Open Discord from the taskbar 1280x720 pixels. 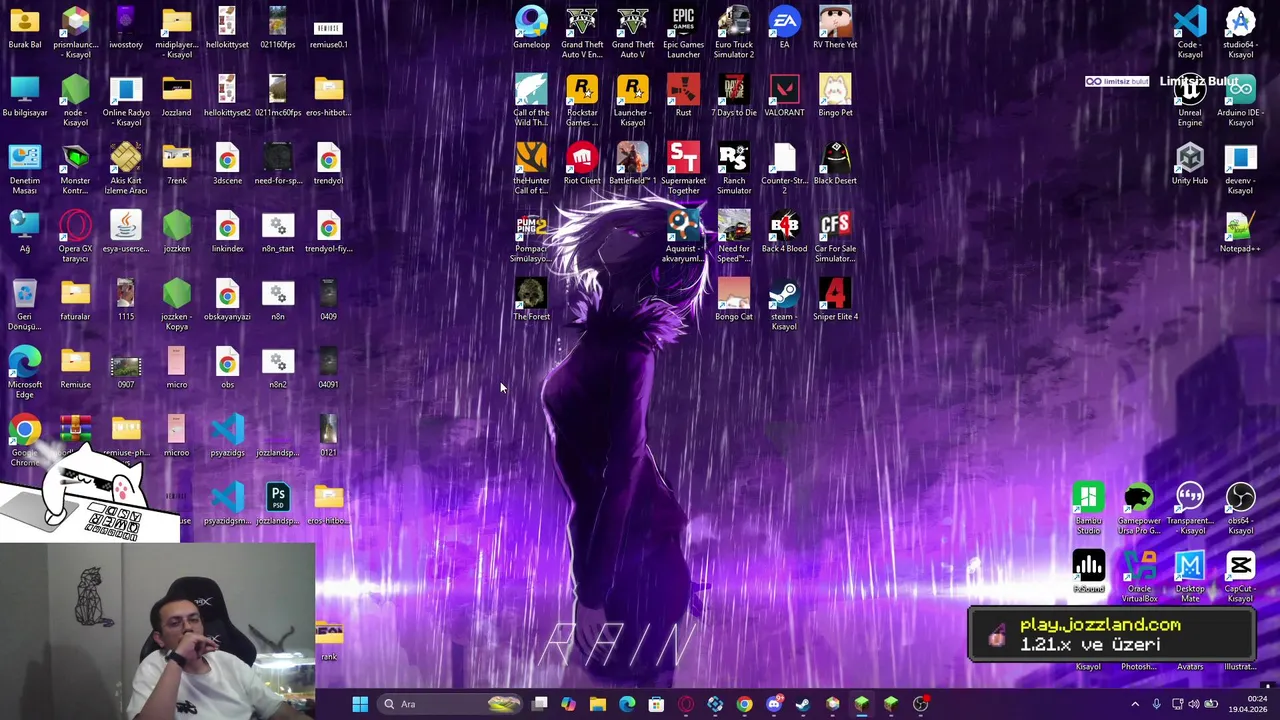coord(773,704)
